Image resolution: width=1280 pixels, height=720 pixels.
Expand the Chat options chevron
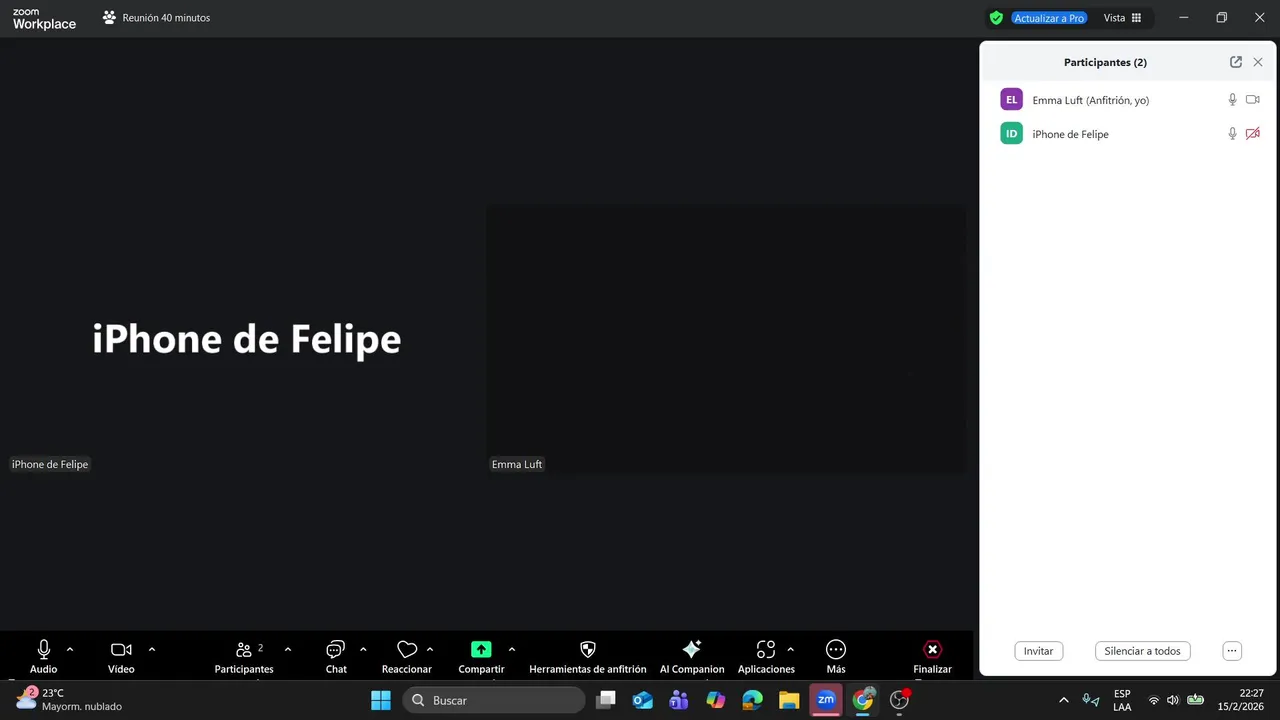coord(363,650)
